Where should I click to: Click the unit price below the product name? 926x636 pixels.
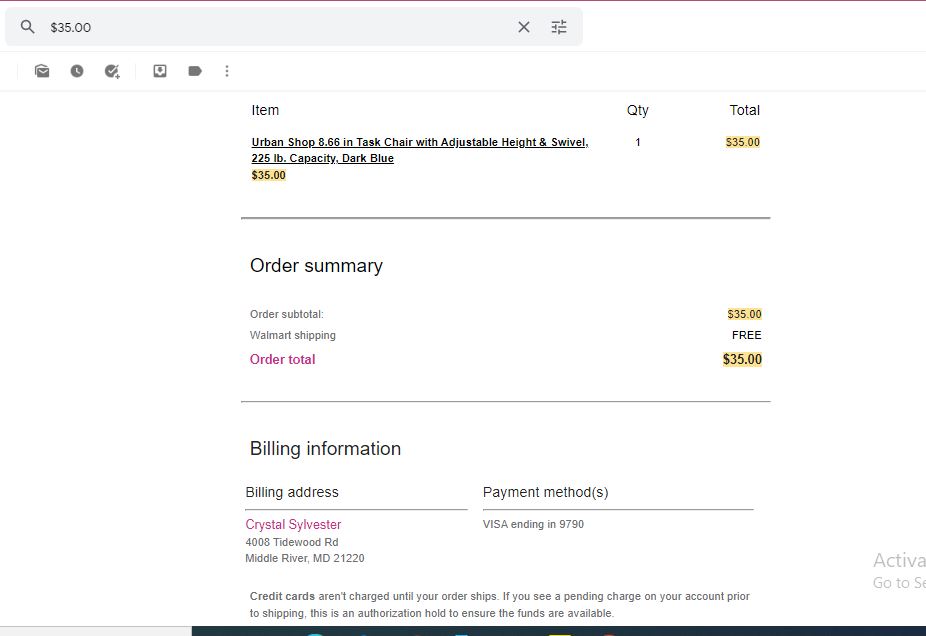coord(268,175)
